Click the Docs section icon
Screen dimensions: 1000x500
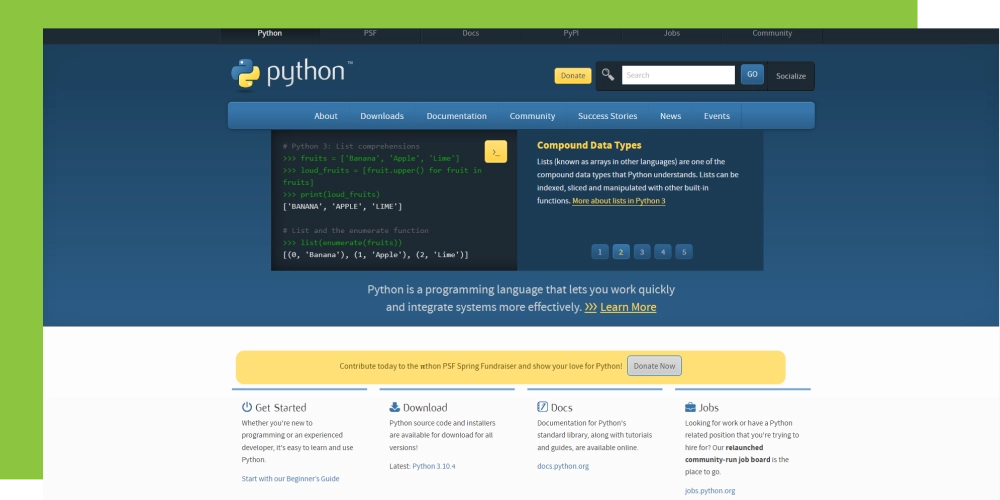pos(543,407)
